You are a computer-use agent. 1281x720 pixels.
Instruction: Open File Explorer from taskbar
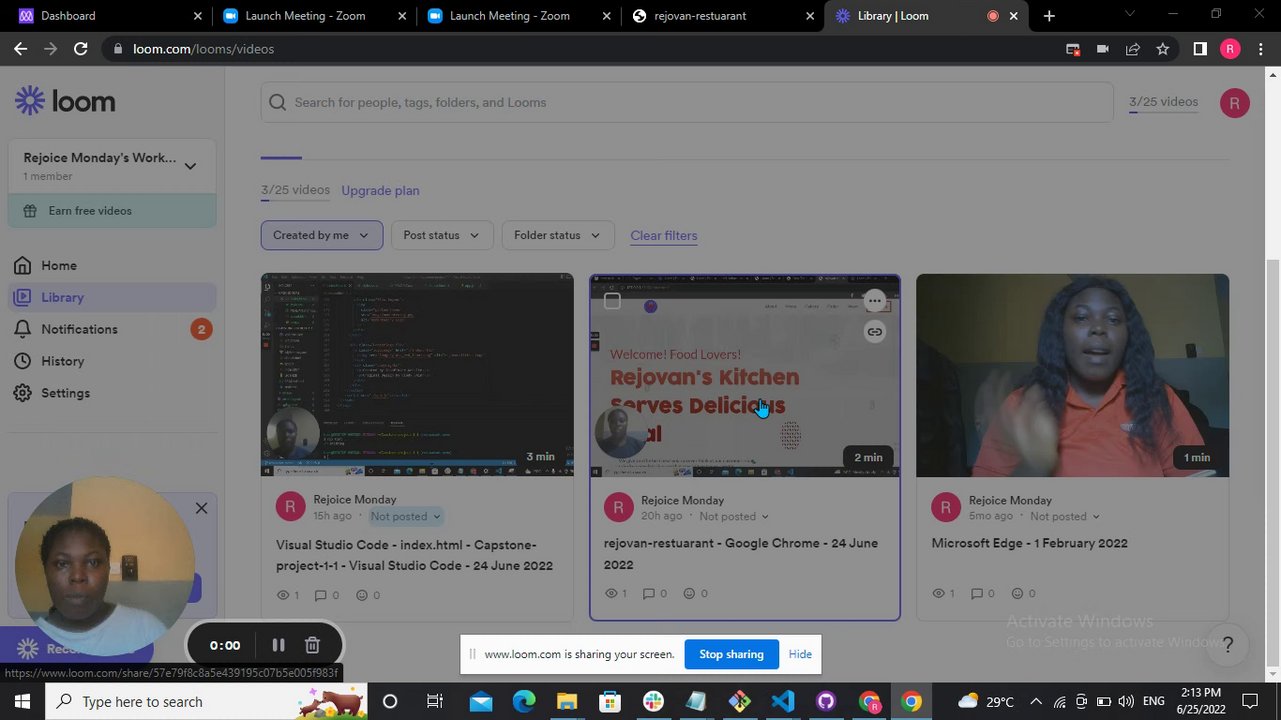[x=567, y=701]
